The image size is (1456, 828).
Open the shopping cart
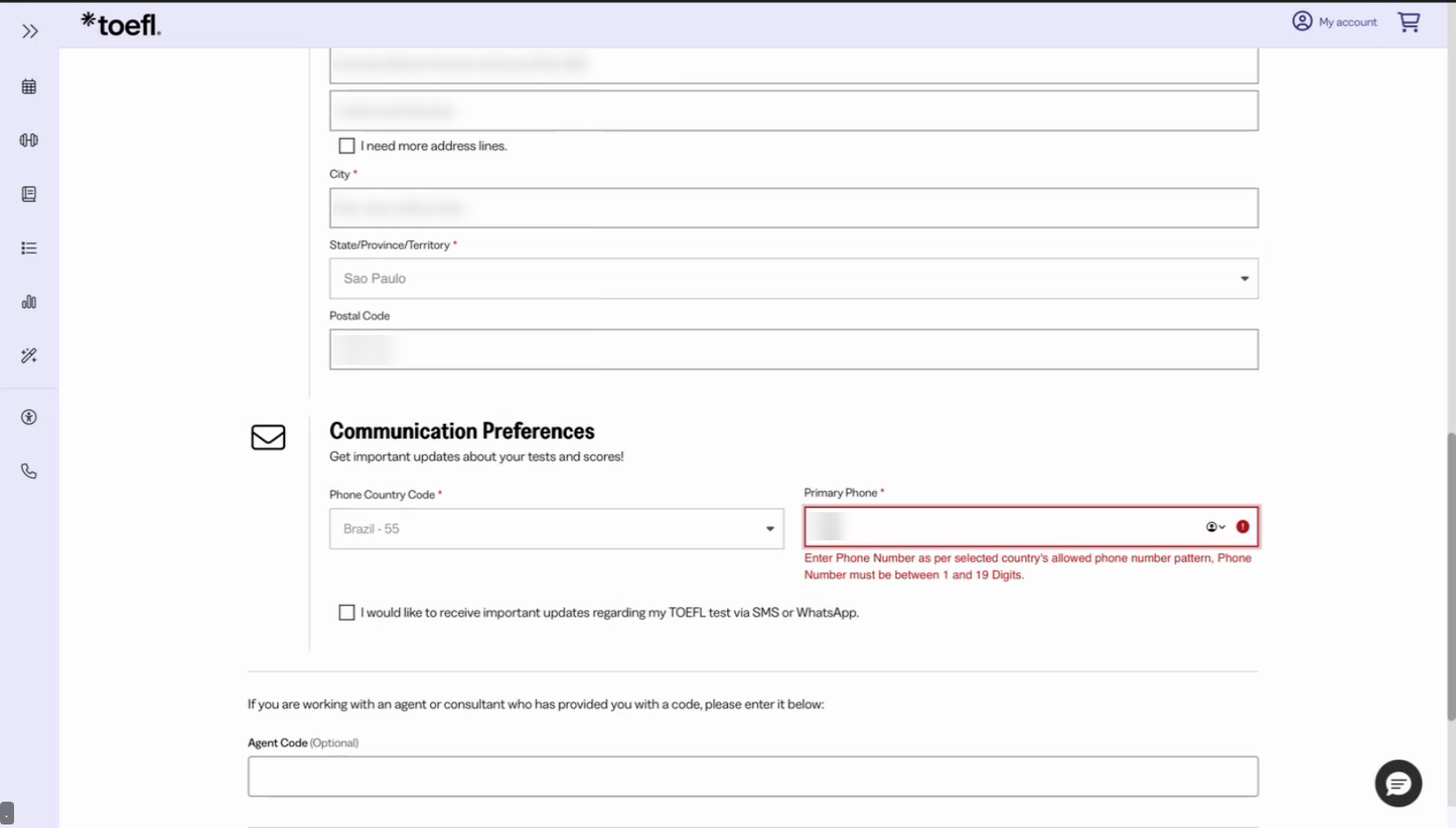click(1409, 22)
